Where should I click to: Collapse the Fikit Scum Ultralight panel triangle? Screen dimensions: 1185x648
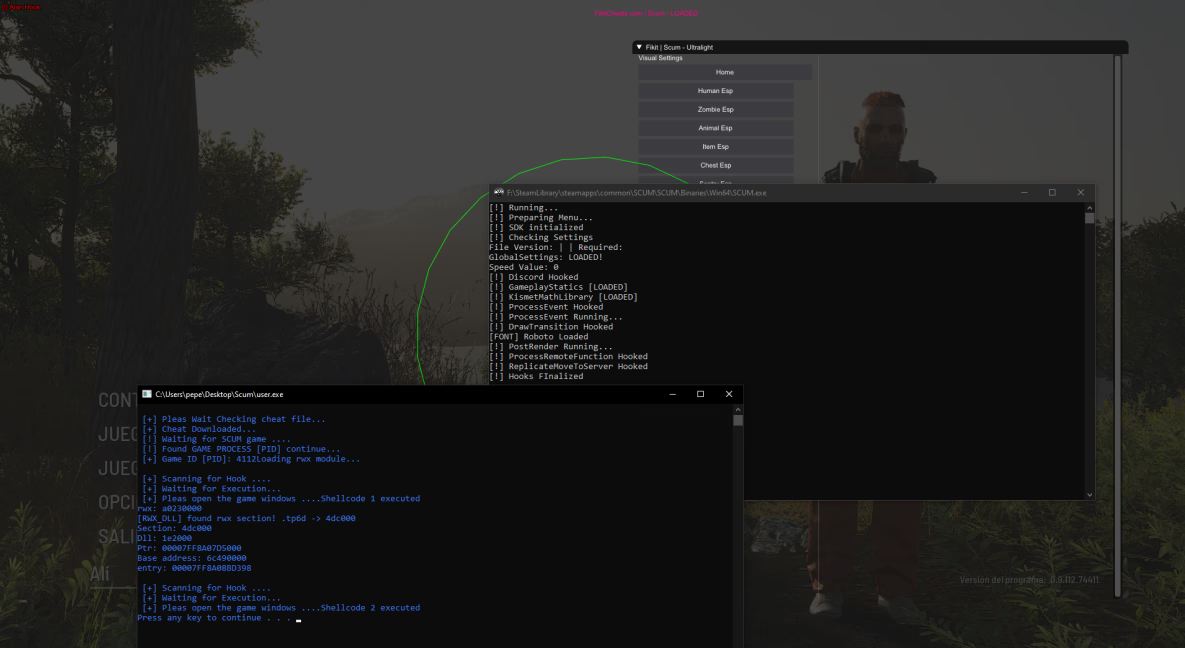coord(639,47)
